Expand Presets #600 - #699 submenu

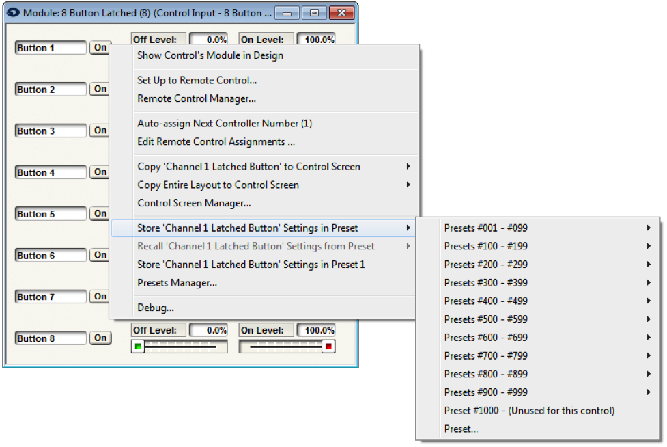coord(538,337)
